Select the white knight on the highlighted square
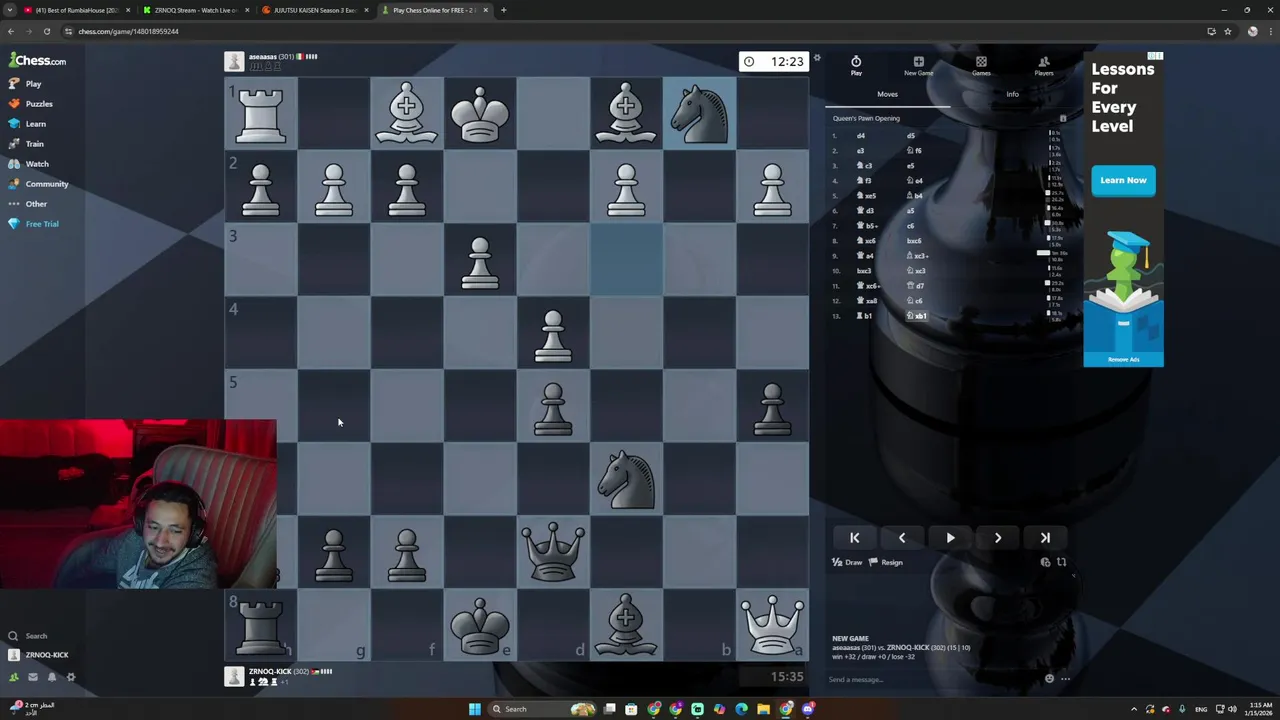The height and width of the screenshot is (720, 1280). point(699,113)
